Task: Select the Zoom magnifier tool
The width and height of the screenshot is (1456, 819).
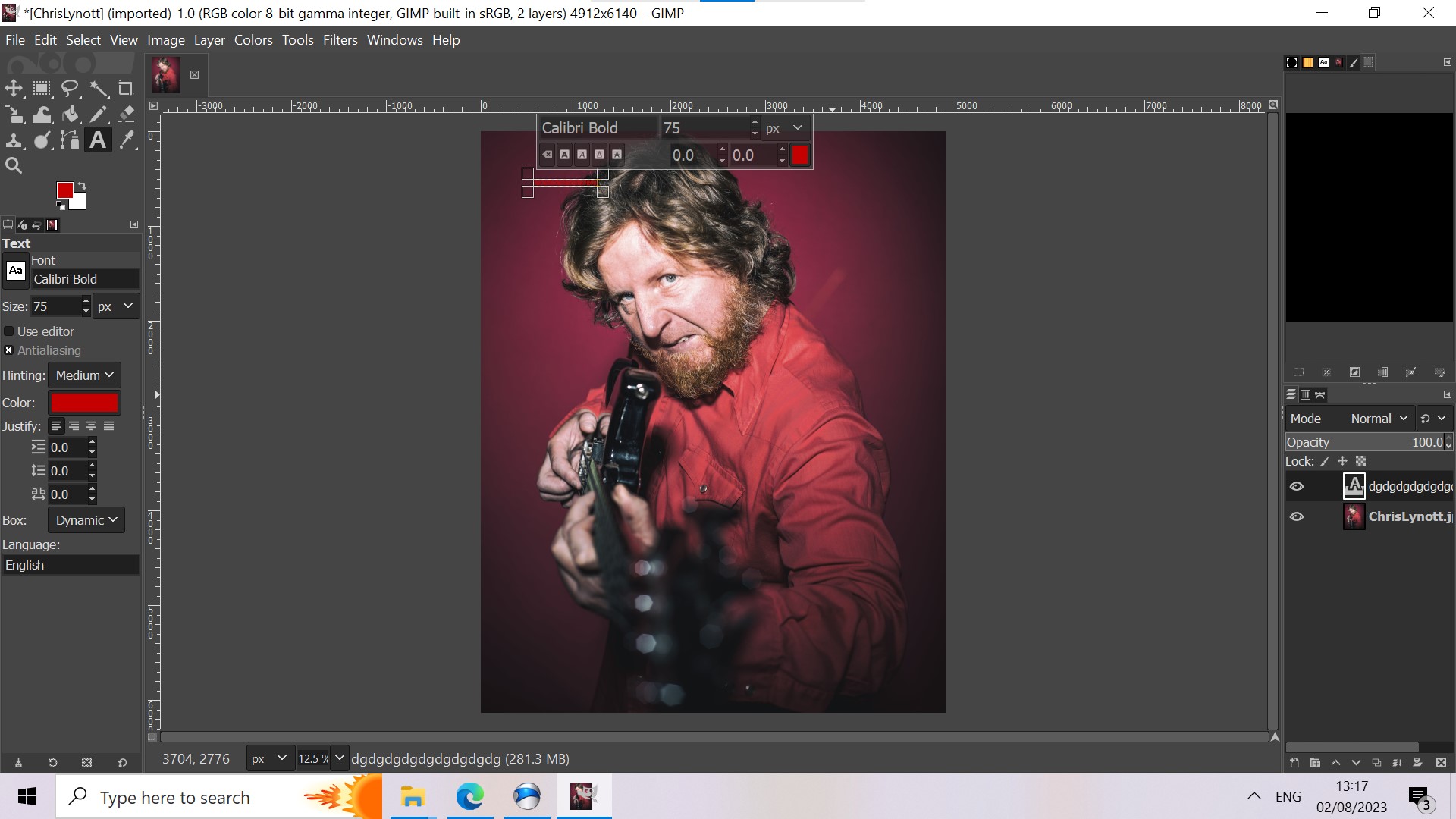Action: click(14, 165)
